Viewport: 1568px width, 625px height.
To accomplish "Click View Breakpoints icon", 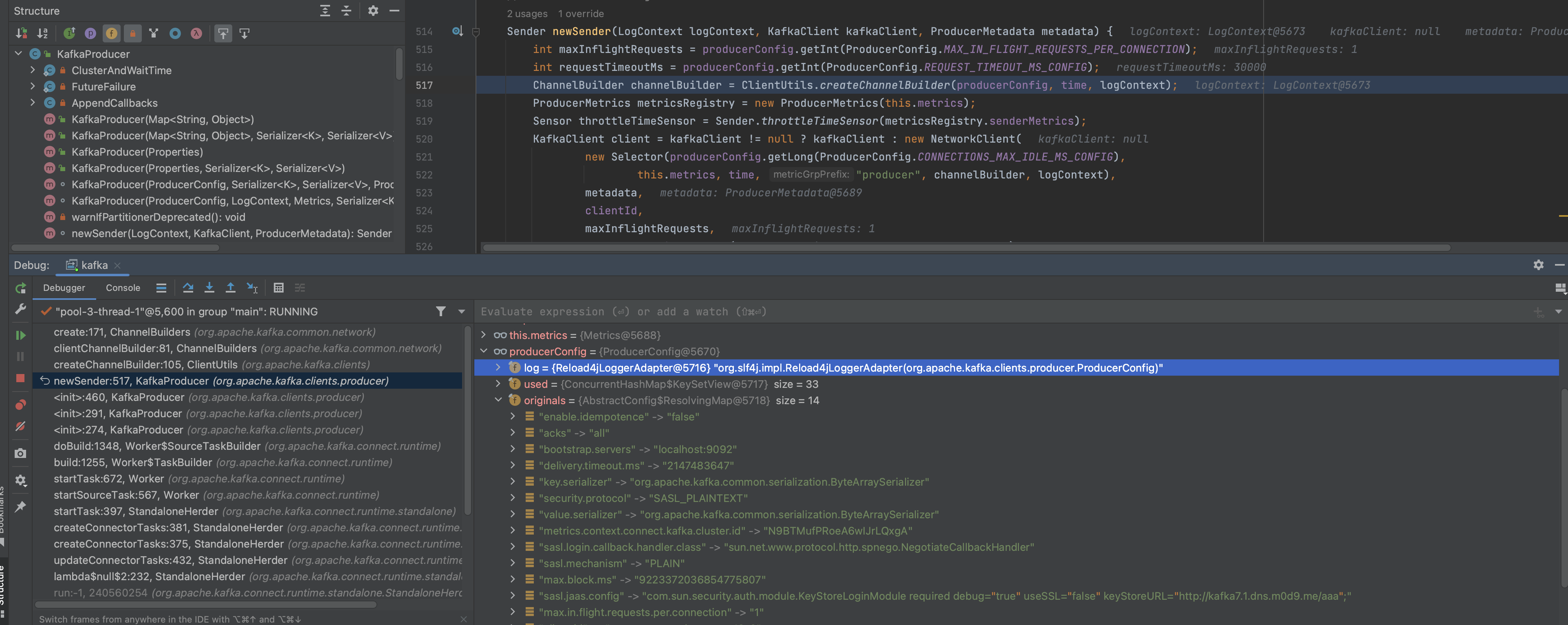I will tap(21, 405).
